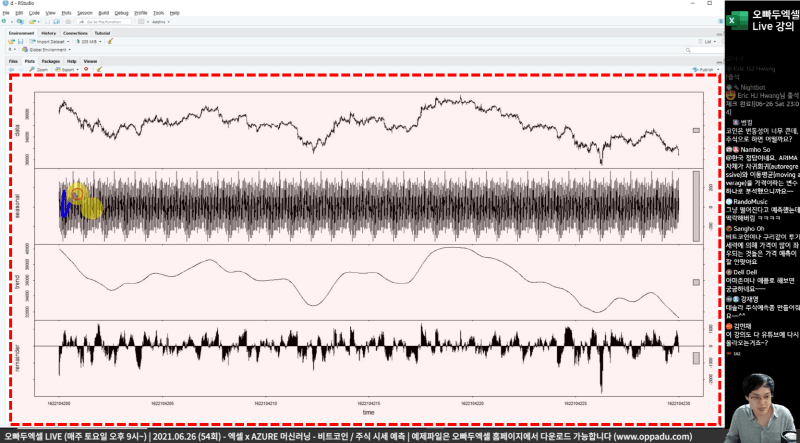
Task: Remove current plot with red X icon
Action: tap(87, 69)
